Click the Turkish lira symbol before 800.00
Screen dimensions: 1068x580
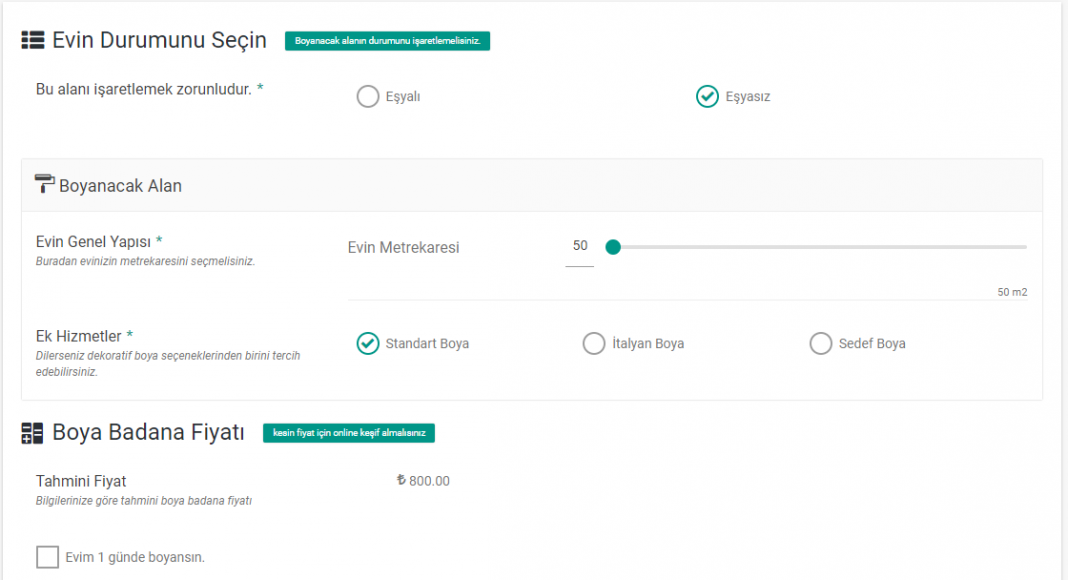pyautogui.click(x=401, y=481)
